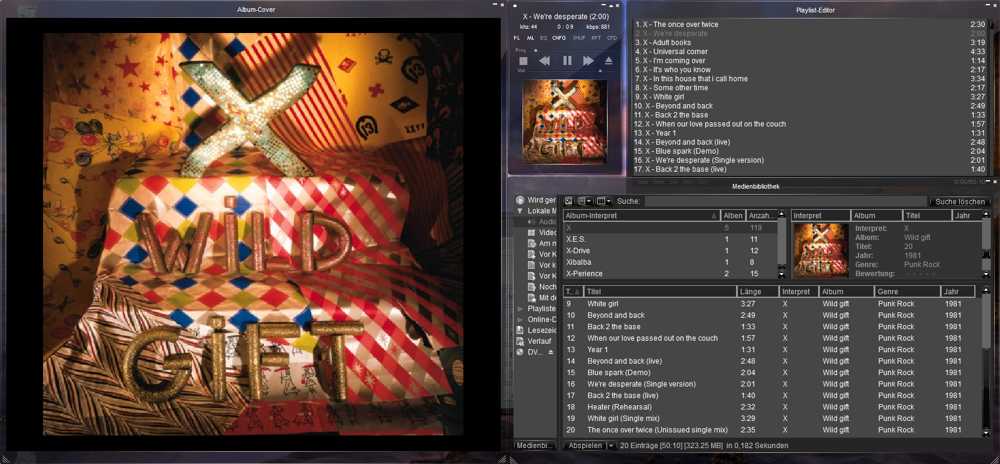Expand the Playlisten tree node
The image size is (1000, 464).
[x=520, y=309]
